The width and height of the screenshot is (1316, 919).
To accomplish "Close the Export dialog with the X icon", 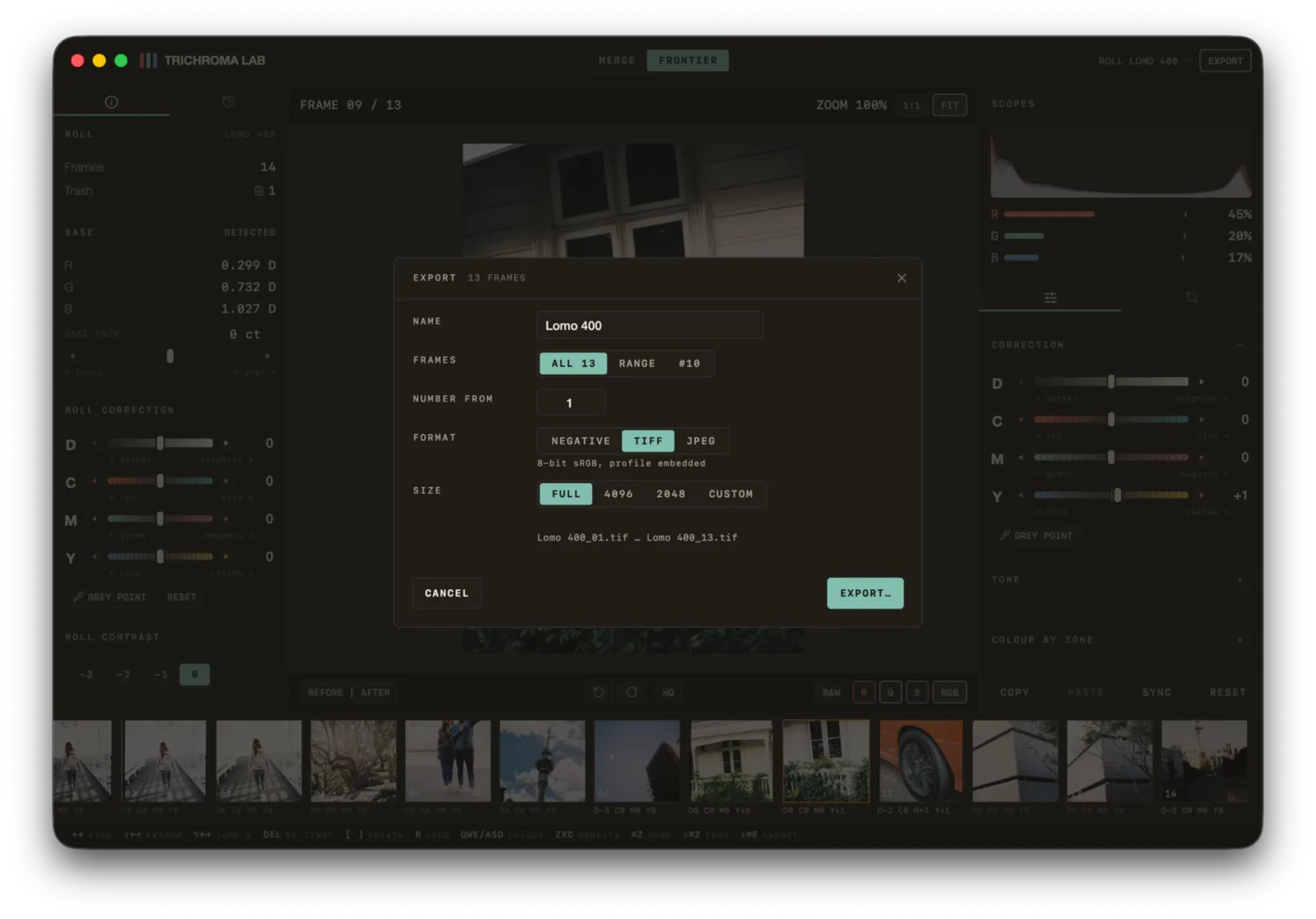I will click(901, 278).
